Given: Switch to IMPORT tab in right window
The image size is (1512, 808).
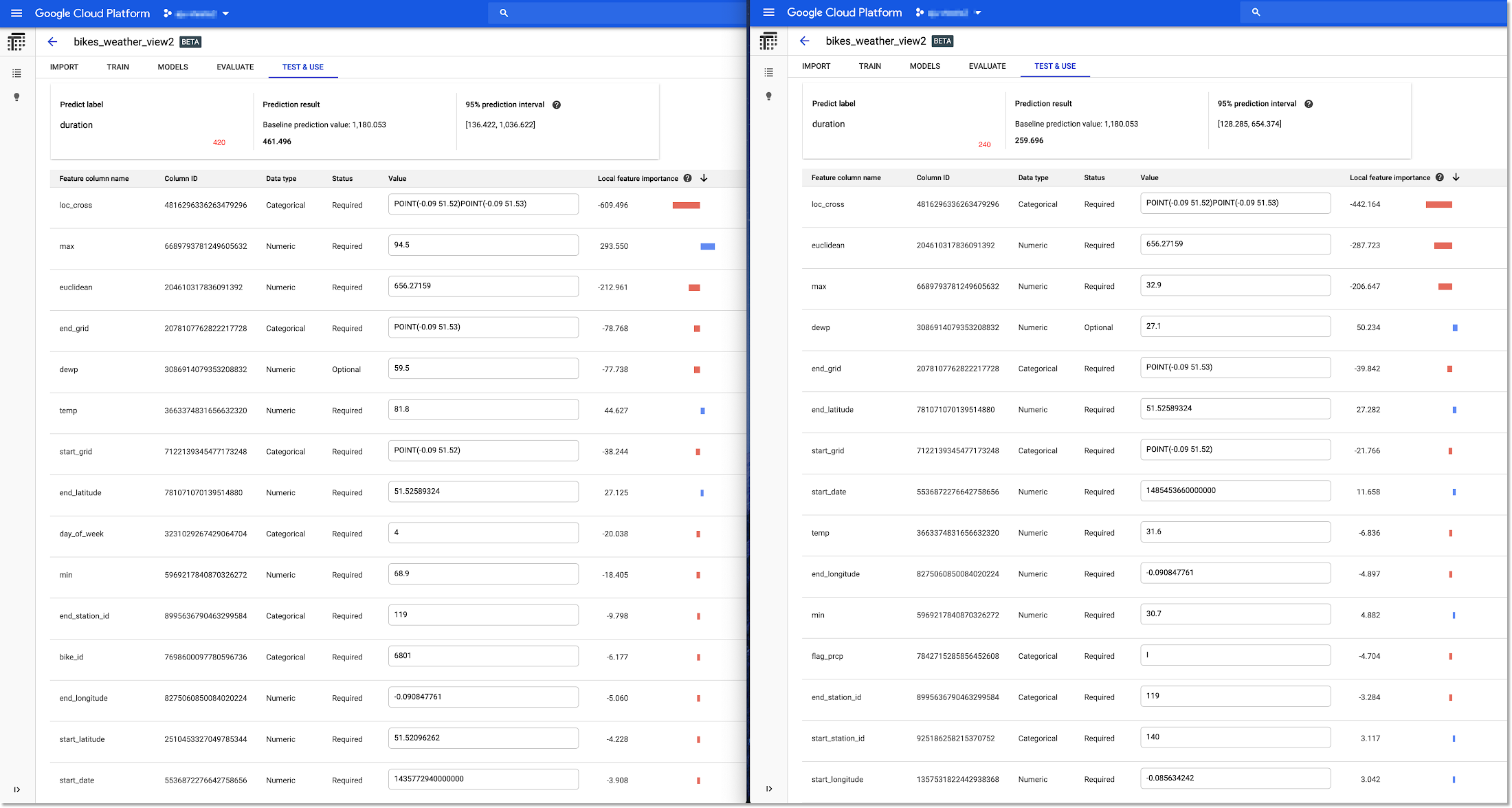Looking at the screenshot, I should pos(816,66).
